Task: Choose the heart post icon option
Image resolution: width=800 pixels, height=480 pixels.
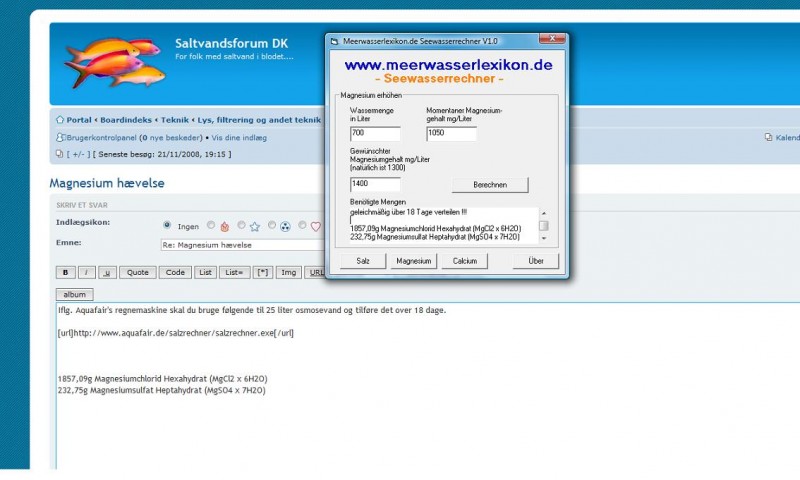Action: [x=315, y=226]
